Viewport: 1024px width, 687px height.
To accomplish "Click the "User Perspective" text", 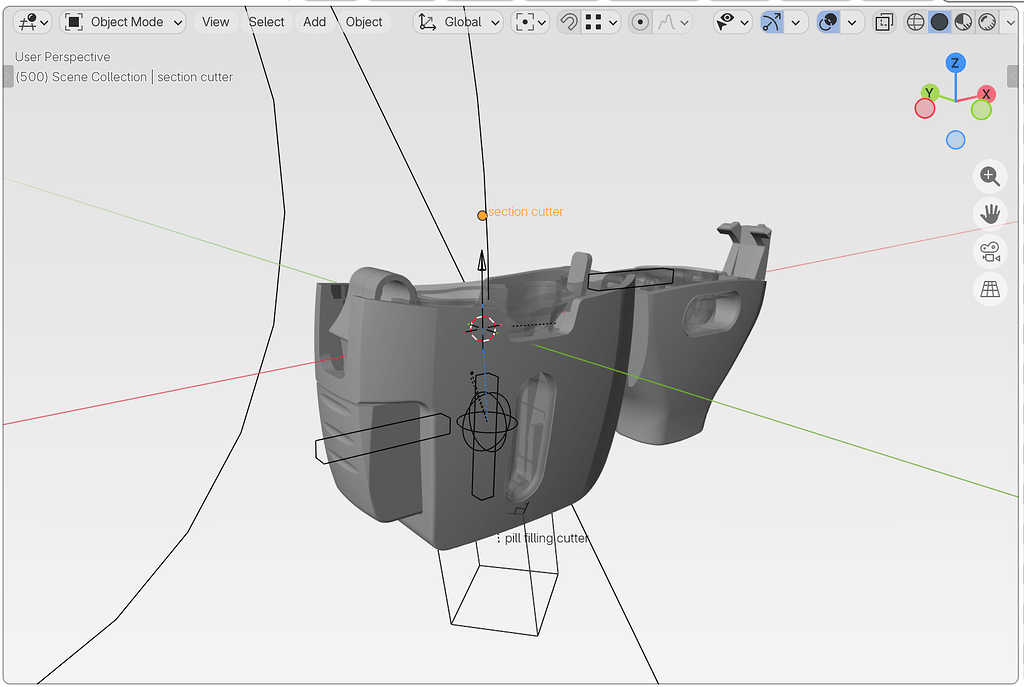I will pyautogui.click(x=63, y=57).
